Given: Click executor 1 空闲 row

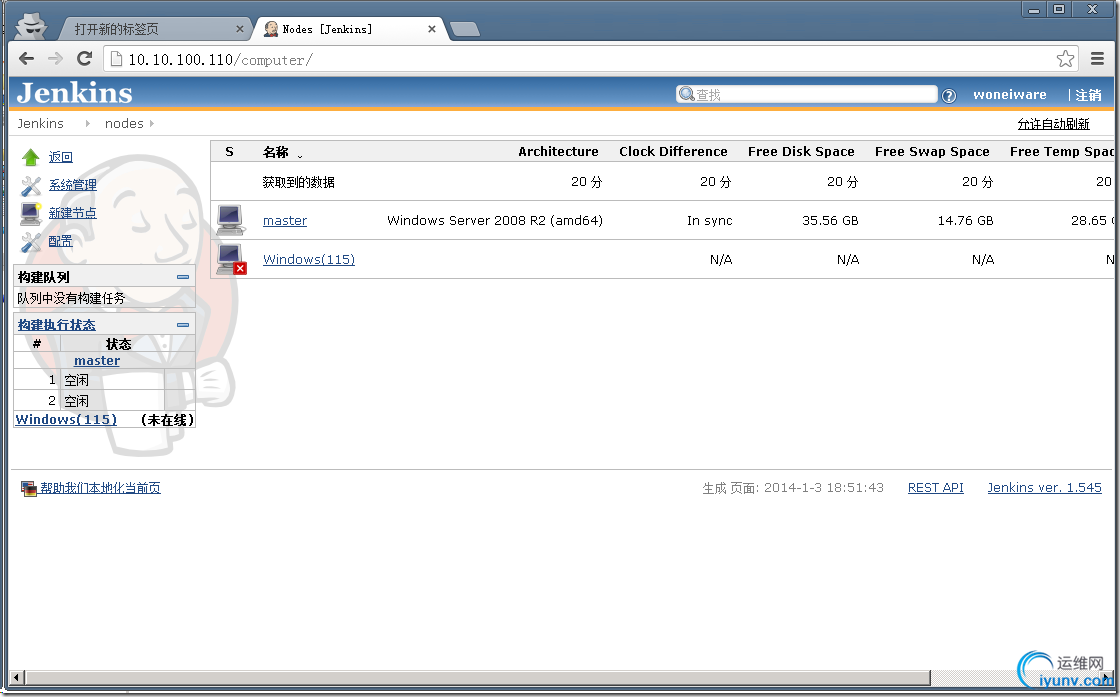Looking at the screenshot, I should click(104, 380).
